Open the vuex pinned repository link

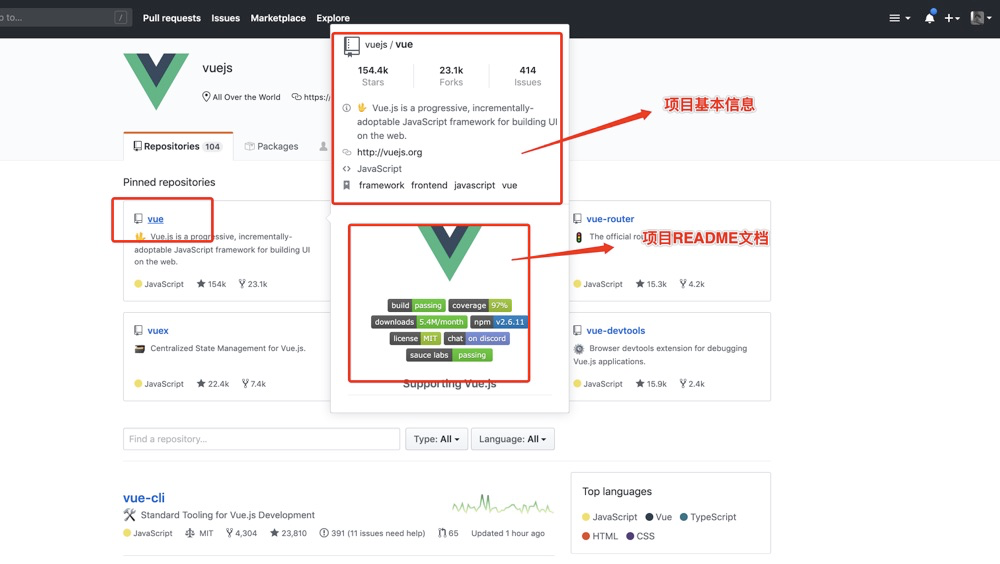(x=158, y=330)
